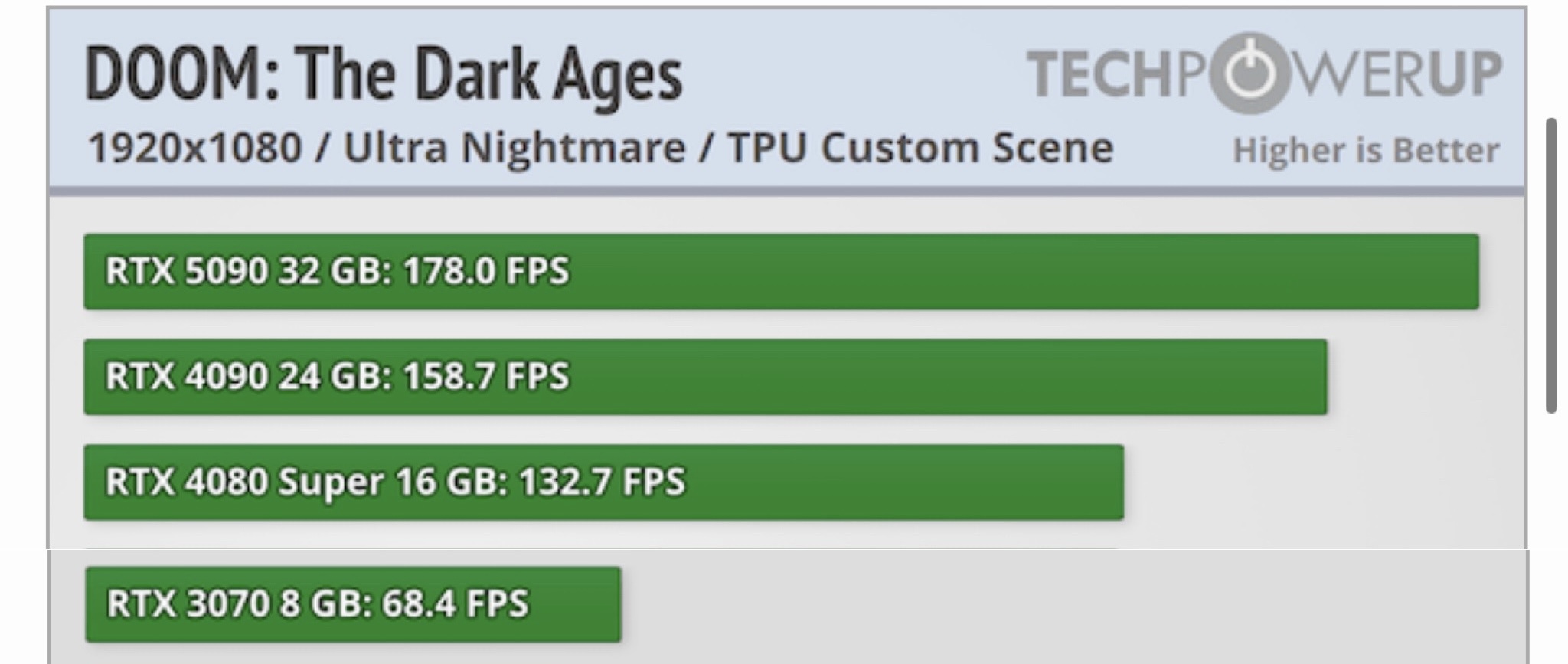Click the '1920x1080' resolution text
Screen dimensions: 1568x664
tap(195, 148)
